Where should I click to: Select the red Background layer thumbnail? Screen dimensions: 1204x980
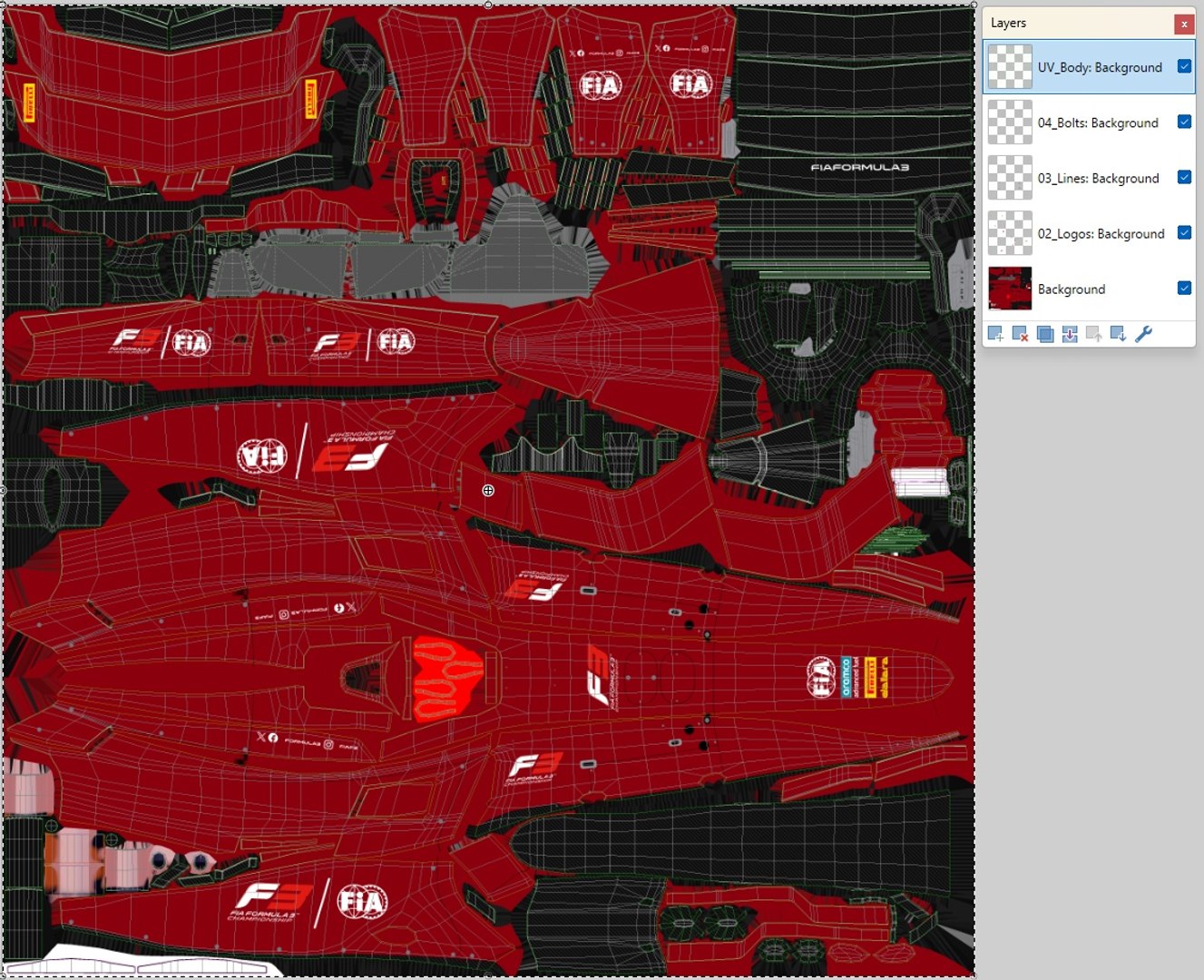coord(1010,289)
